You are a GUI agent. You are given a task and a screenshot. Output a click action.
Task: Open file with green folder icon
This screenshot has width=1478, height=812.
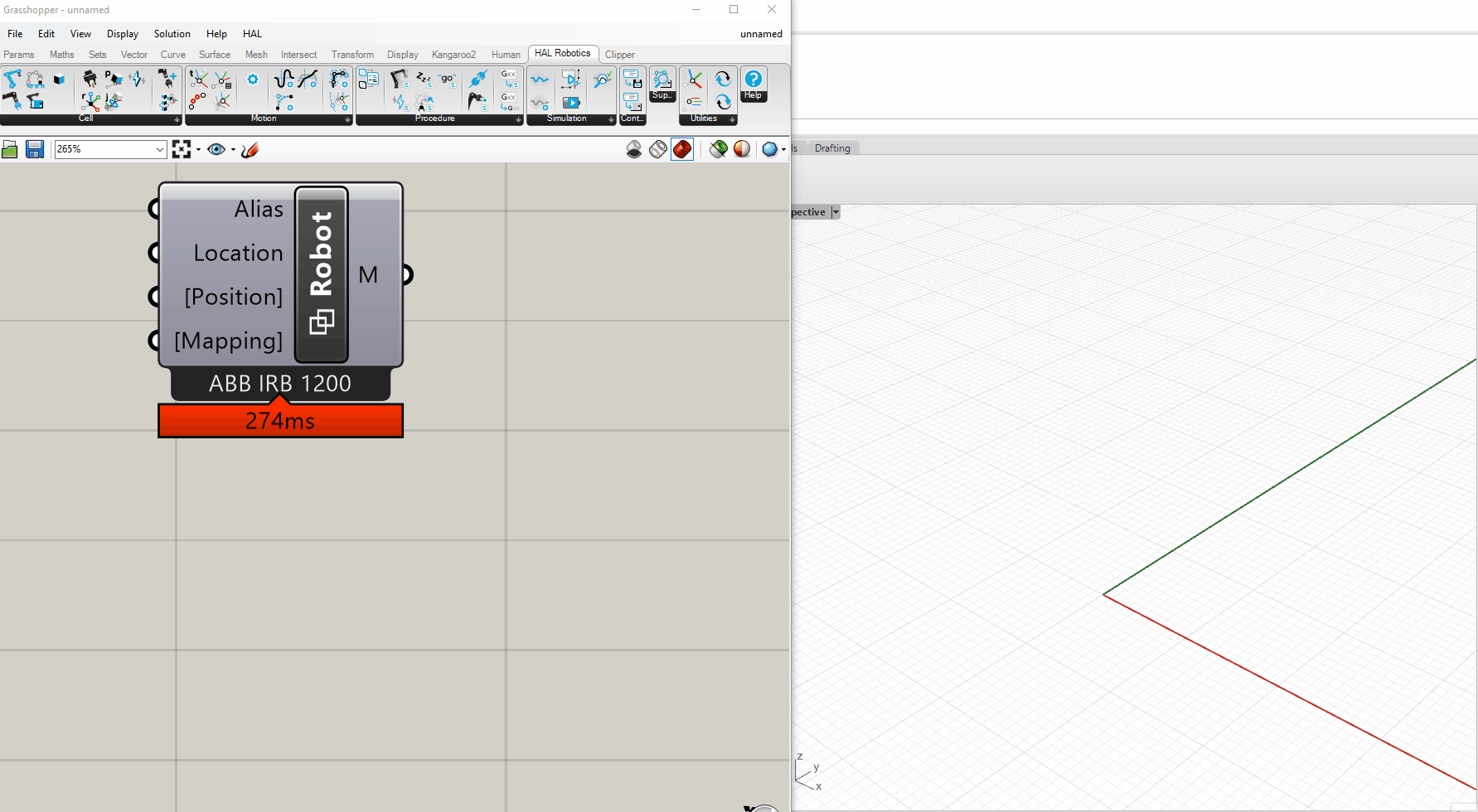[x=10, y=149]
